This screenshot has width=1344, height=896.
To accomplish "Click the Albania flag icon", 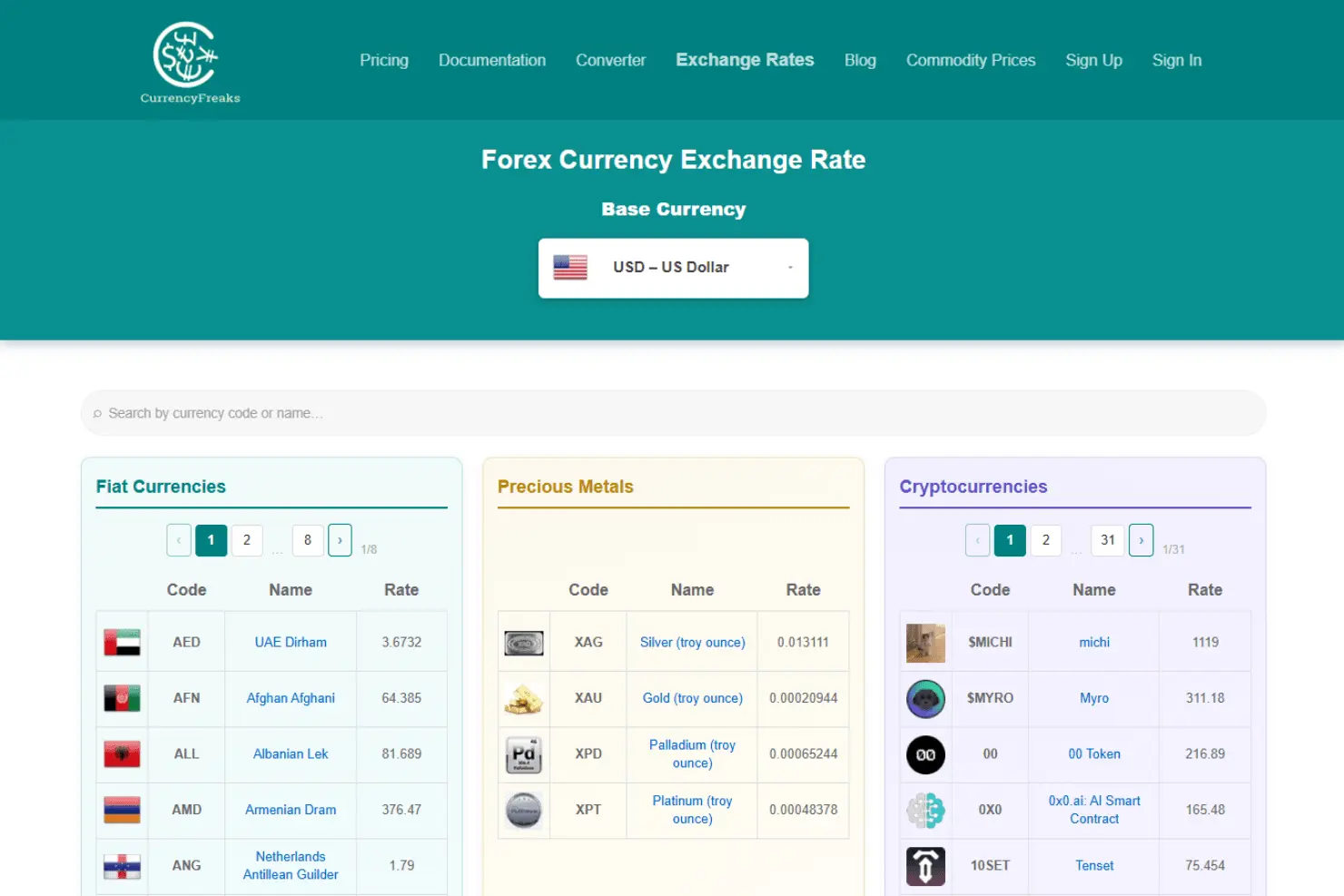I will click(x=122, y=753).
